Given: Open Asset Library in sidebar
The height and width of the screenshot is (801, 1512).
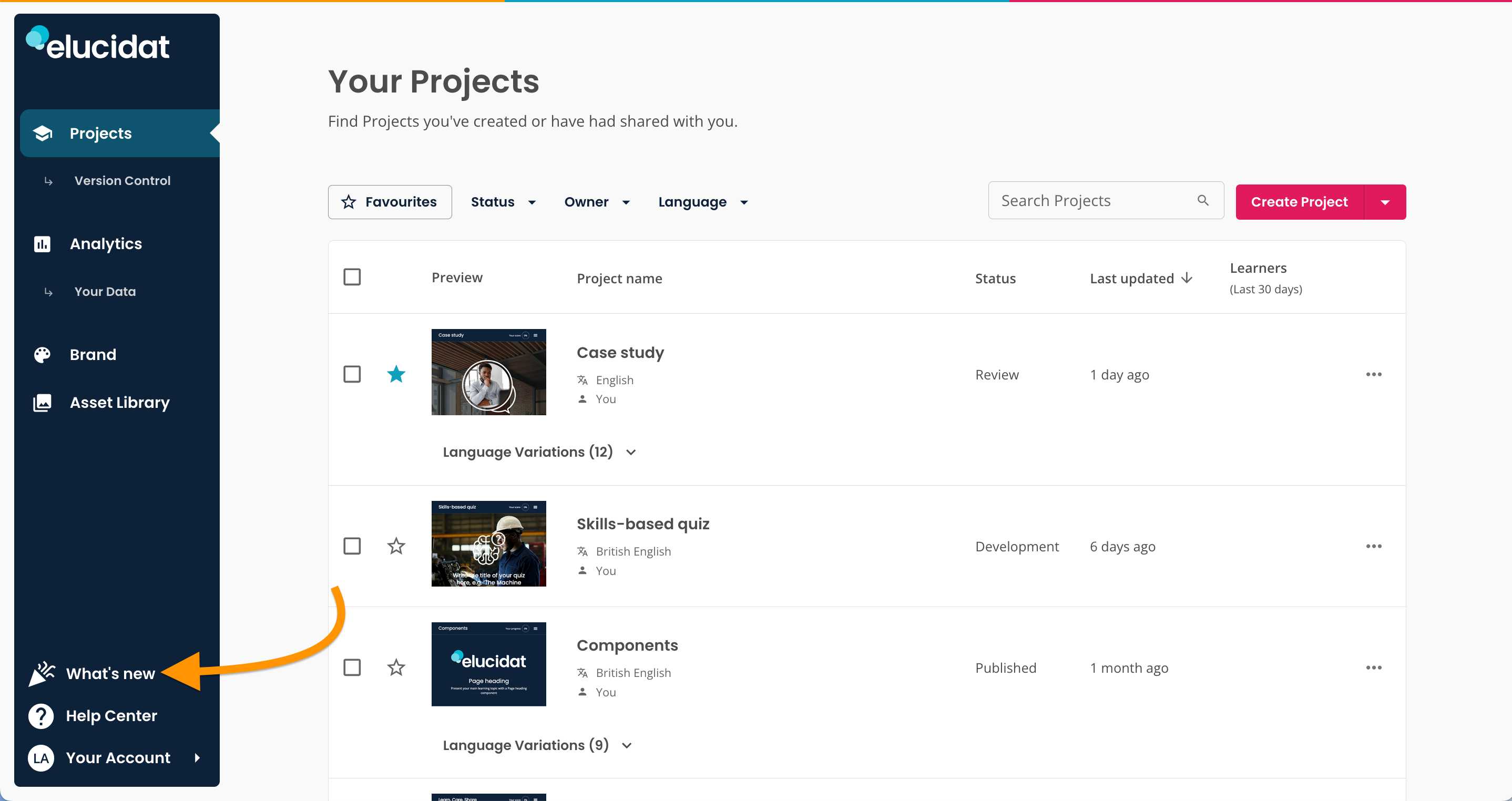Looking at the screenshot, I should point(120,403).
